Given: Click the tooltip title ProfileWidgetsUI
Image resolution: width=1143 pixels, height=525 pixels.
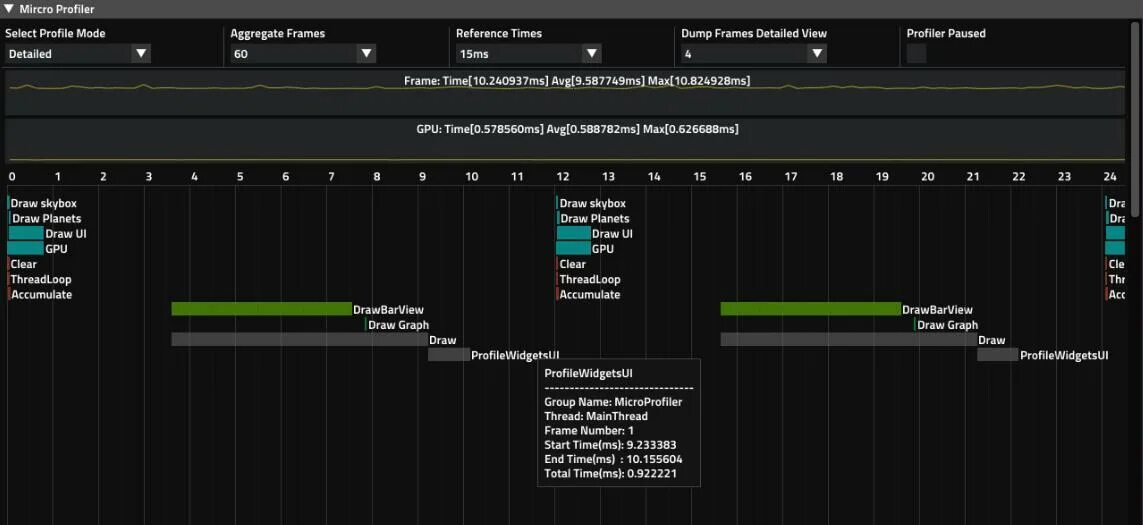Looking at the screenshot, I should click(x=588, y=373).
